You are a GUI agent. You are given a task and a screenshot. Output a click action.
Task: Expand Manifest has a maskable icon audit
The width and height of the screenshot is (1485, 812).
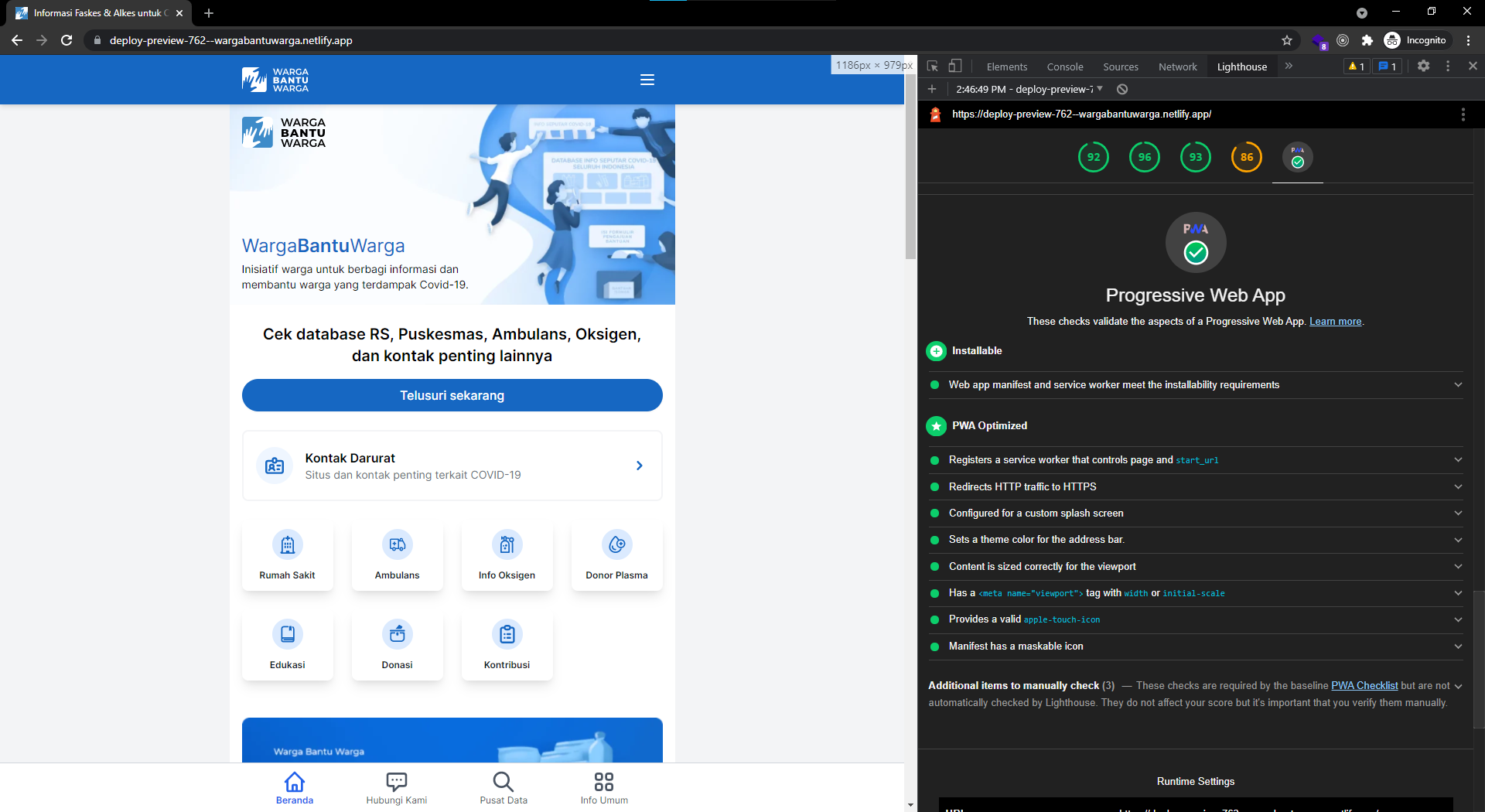pyautogui.click(x=1196, y=647)
